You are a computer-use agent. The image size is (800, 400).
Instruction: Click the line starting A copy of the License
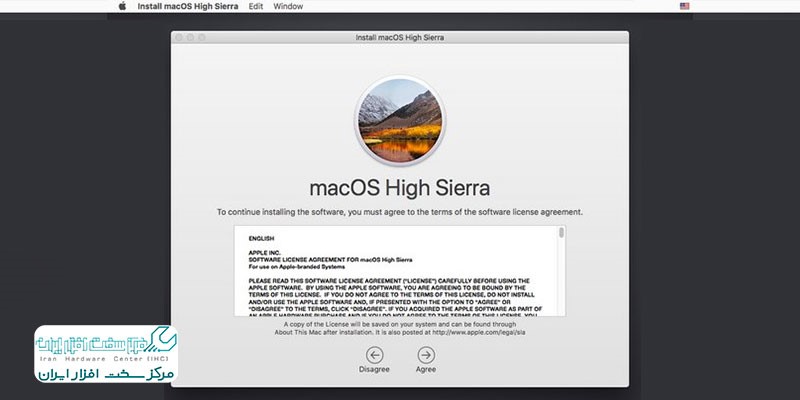(x=399, y=324)
